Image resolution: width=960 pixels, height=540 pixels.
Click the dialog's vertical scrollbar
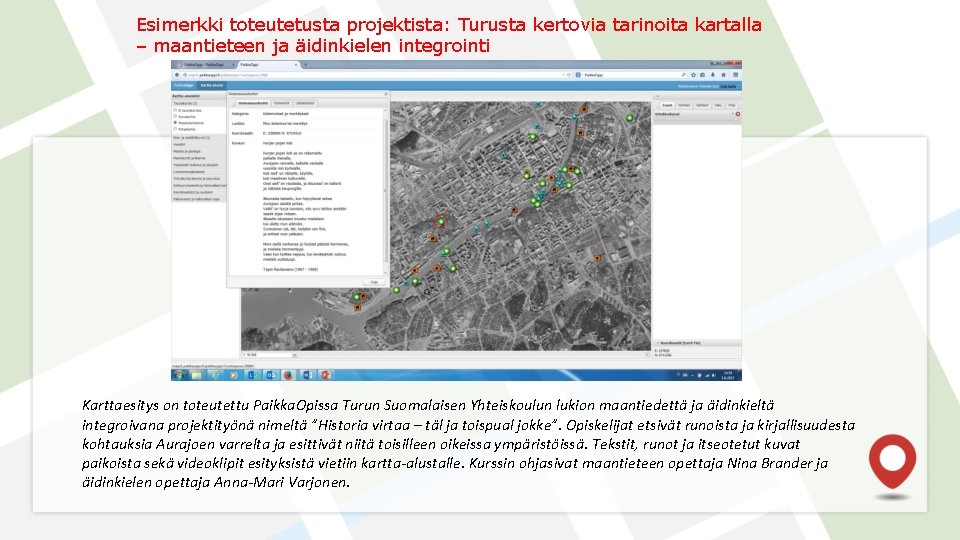(386, 191)
